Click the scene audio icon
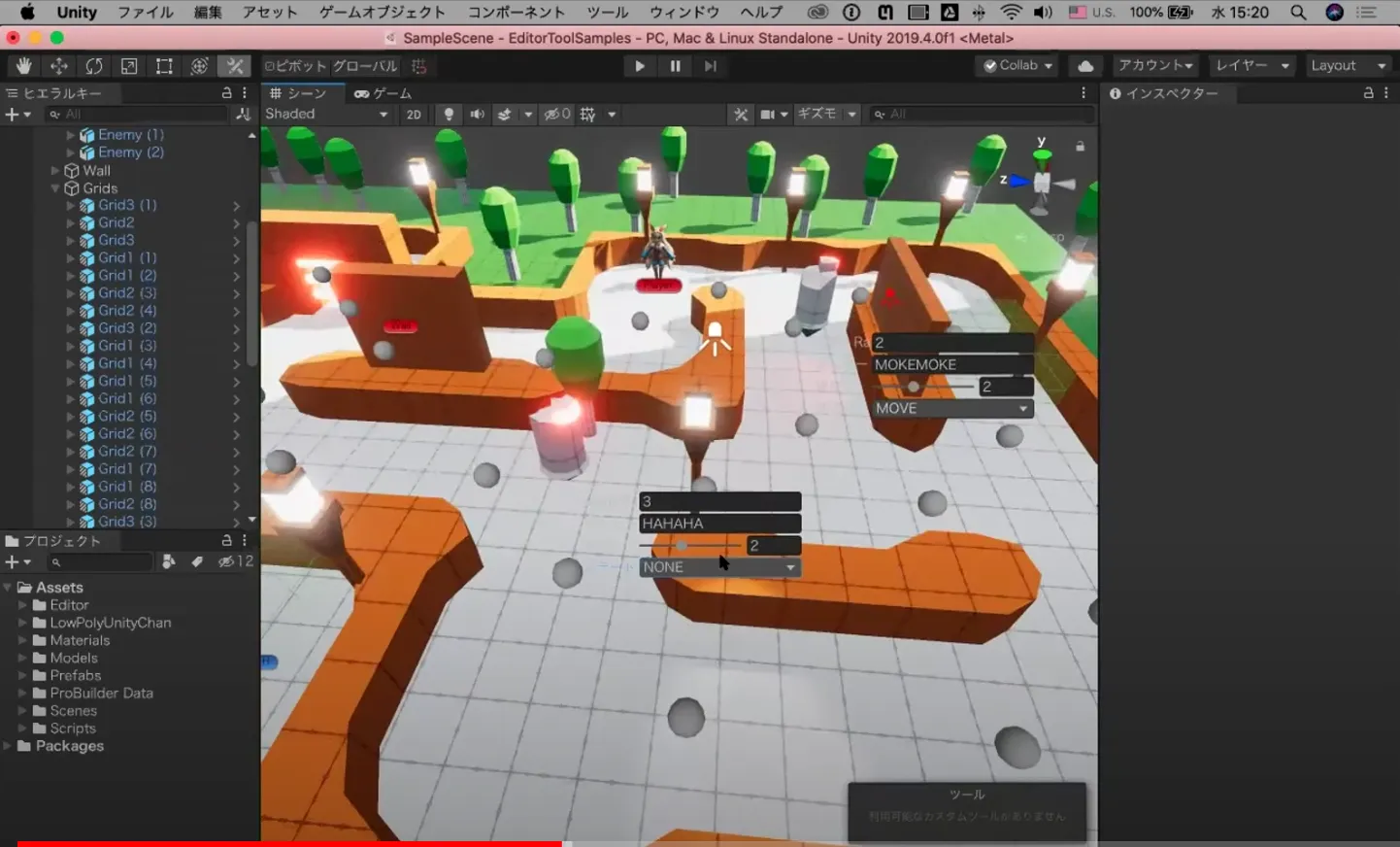 [476, 114]
